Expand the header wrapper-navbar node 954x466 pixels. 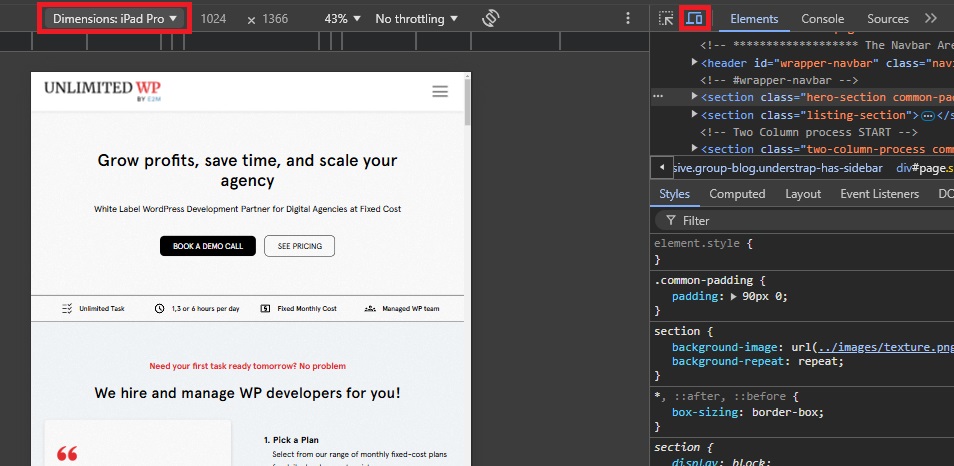[695, 63]
